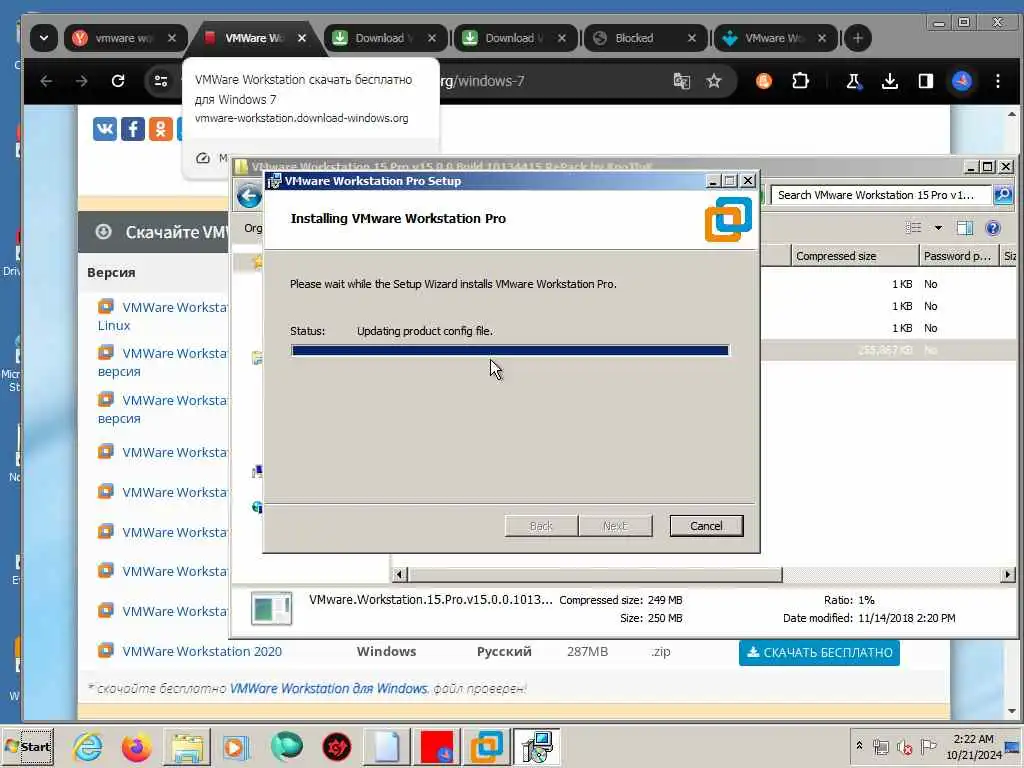This screenshot has height=768, width=1024.
Task: Show hidden tray icons arrow
Action: (x=859, y=745)
